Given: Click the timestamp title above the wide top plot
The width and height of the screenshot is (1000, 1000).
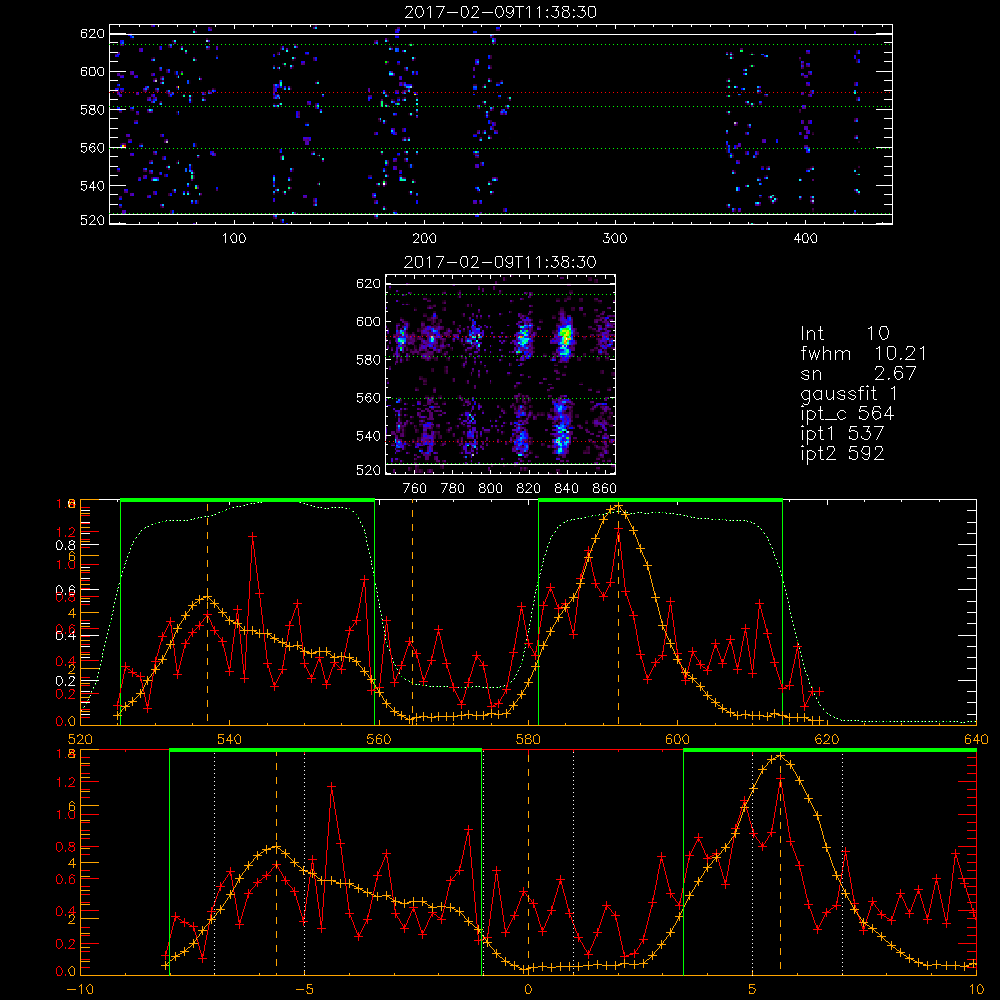Looking at the screenshot, I should pos(501,12).
